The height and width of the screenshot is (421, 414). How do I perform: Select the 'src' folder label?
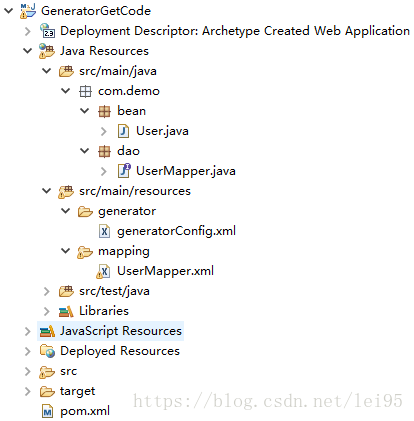click(69, 371)
